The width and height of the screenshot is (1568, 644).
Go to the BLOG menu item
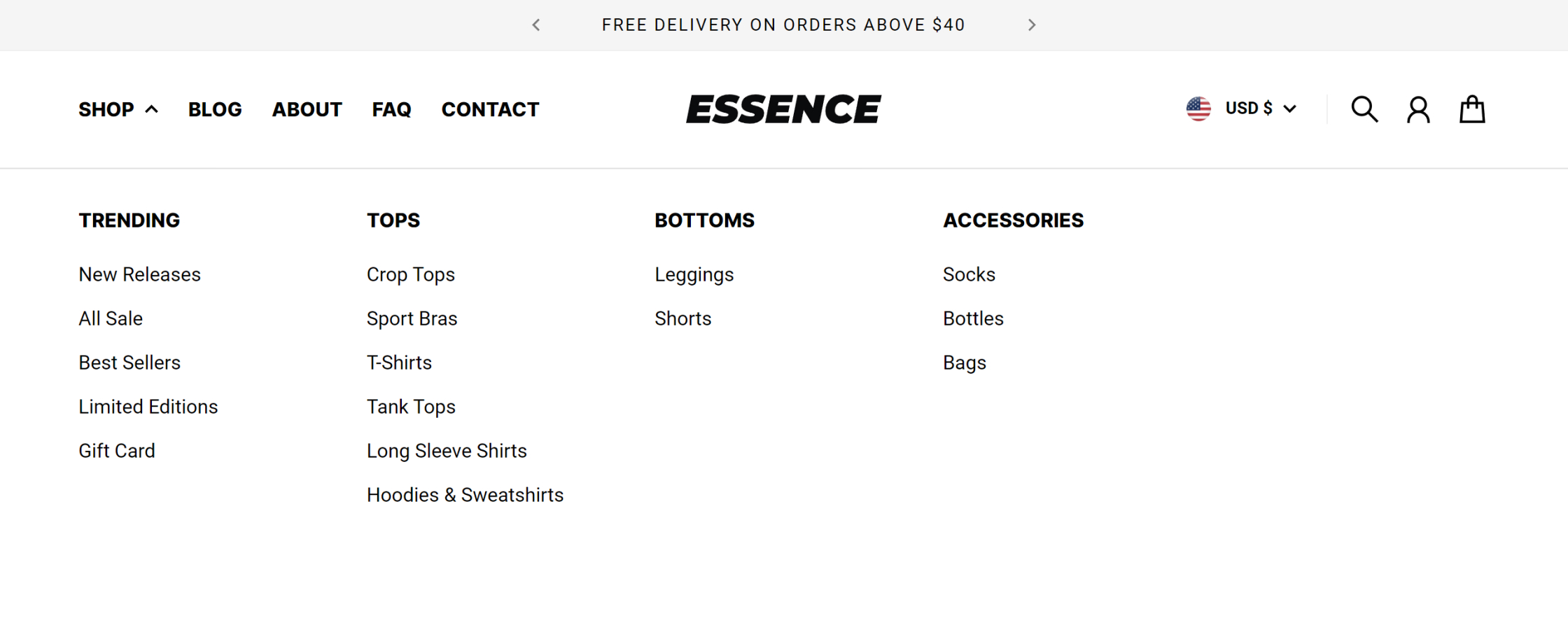tap(215, 109)
